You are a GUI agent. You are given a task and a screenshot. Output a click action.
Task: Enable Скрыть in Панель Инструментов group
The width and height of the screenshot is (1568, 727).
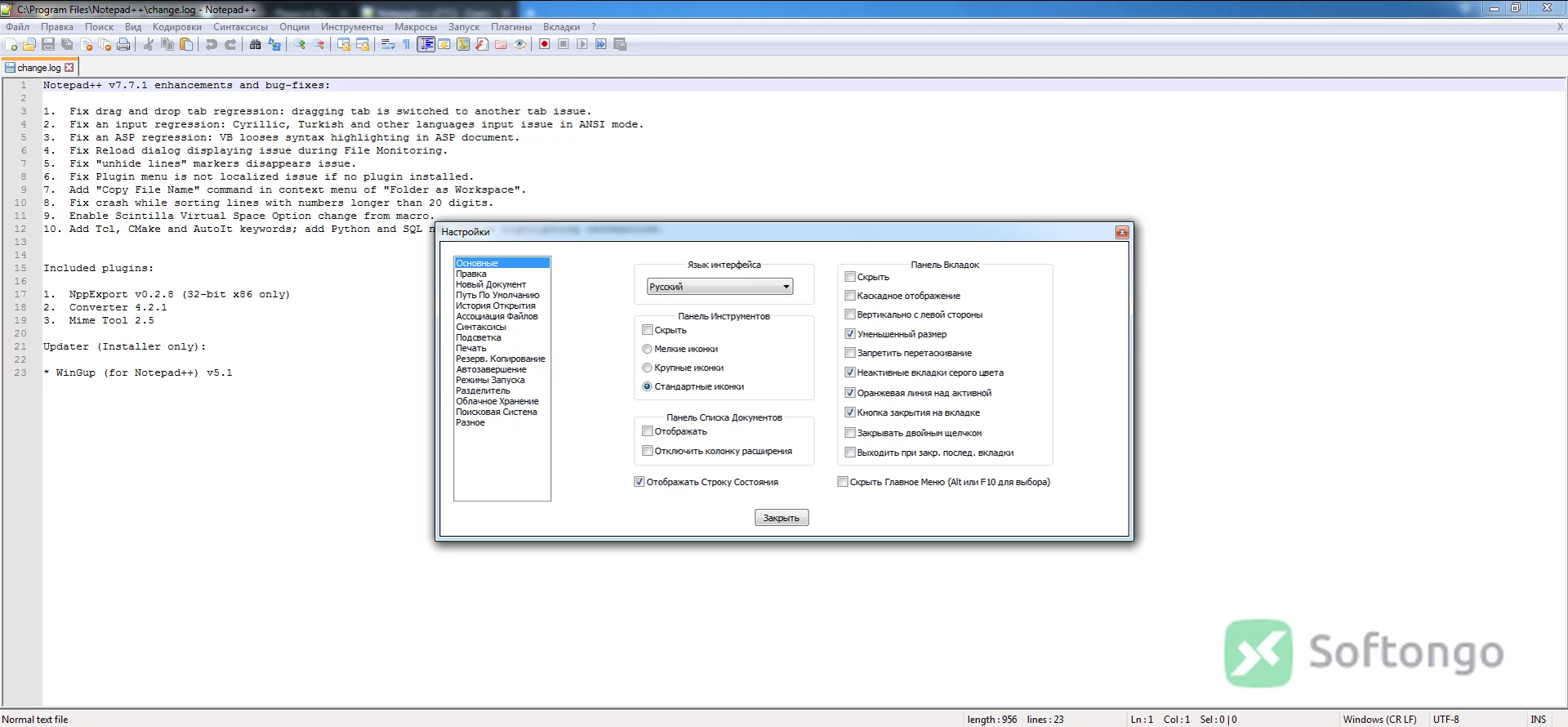pyautogui.click(x=648, y=330)
